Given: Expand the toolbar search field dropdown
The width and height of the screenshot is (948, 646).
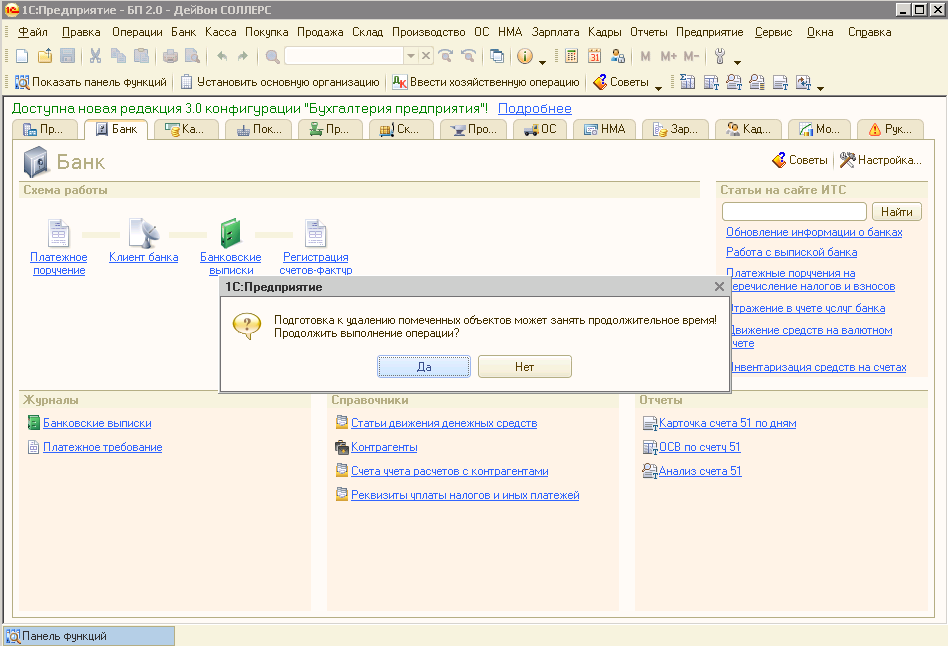Looking at the screenshot, I should (411, 56).
